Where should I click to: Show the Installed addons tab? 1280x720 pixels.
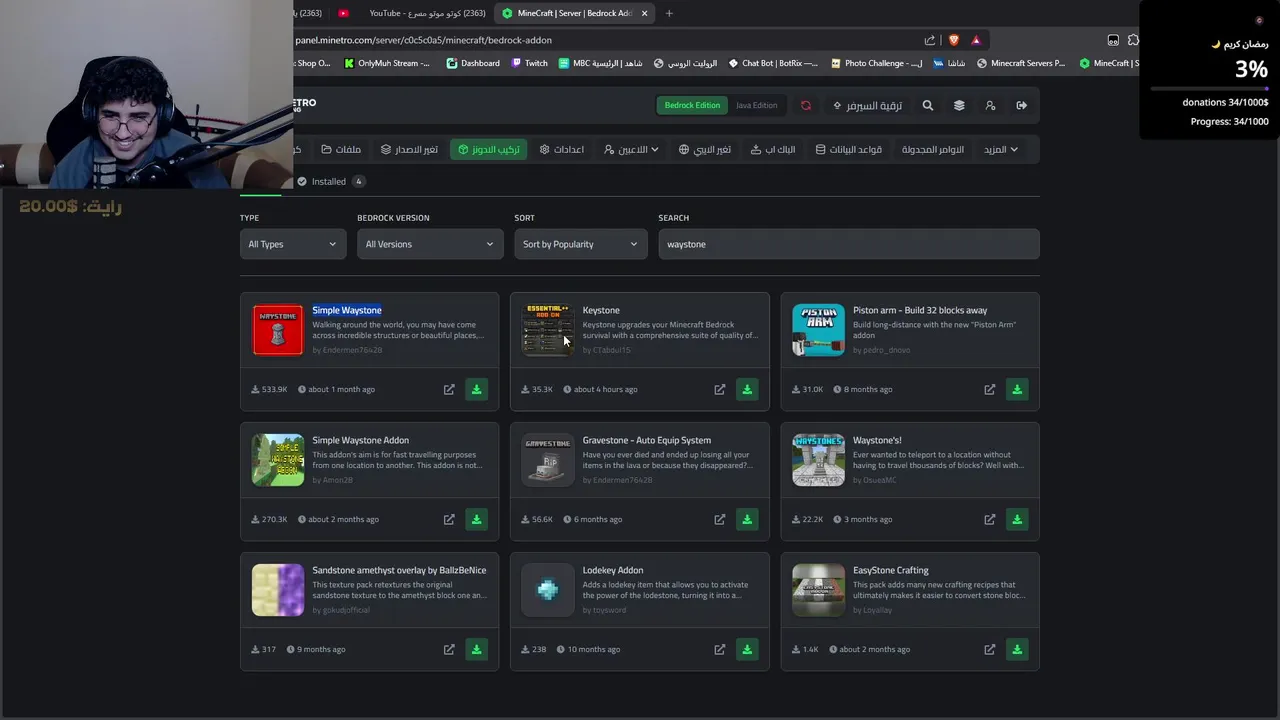tap(330, 181)
